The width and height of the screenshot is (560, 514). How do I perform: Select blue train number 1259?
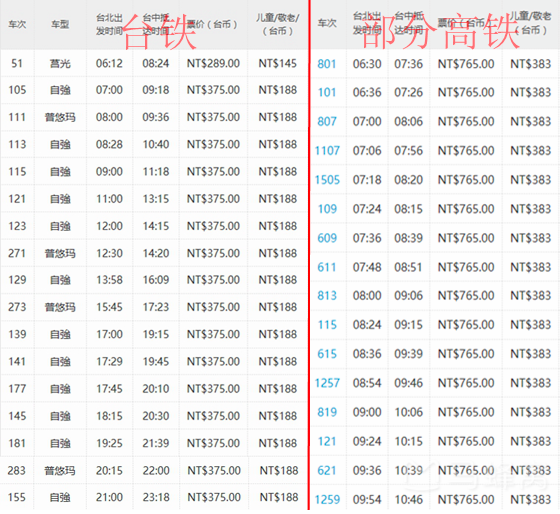tap(327, 499)
